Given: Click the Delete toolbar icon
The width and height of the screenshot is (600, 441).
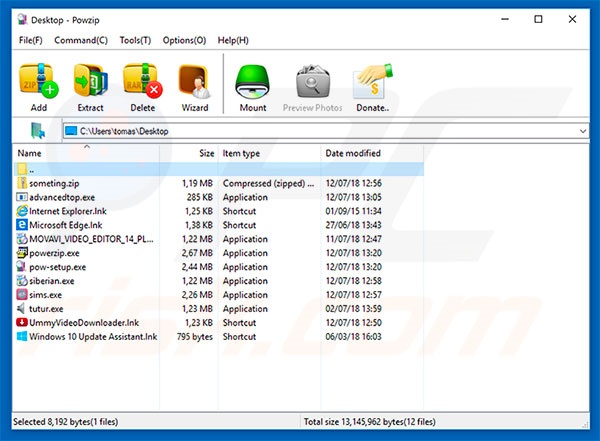Looking at the screenshot, I should coord(143,81).
